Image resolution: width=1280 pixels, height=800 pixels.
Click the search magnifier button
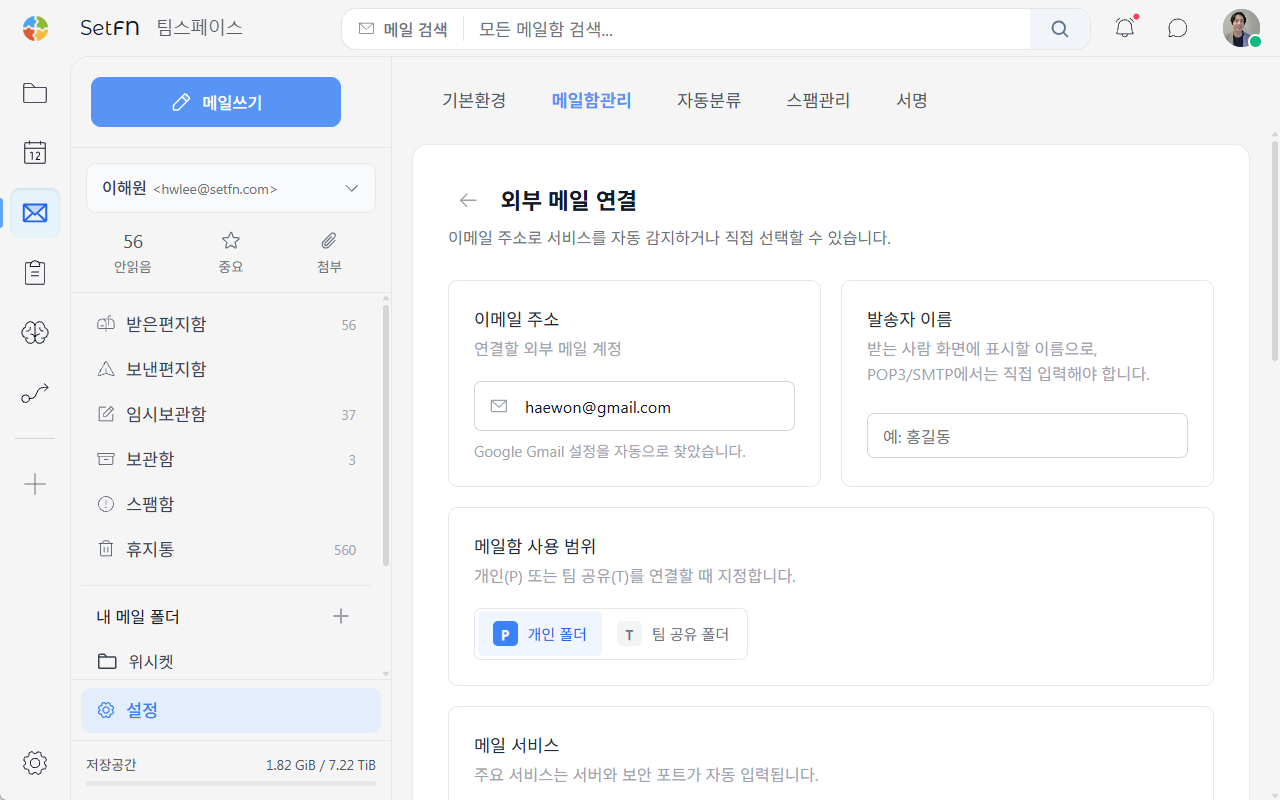coord(1060,29)
